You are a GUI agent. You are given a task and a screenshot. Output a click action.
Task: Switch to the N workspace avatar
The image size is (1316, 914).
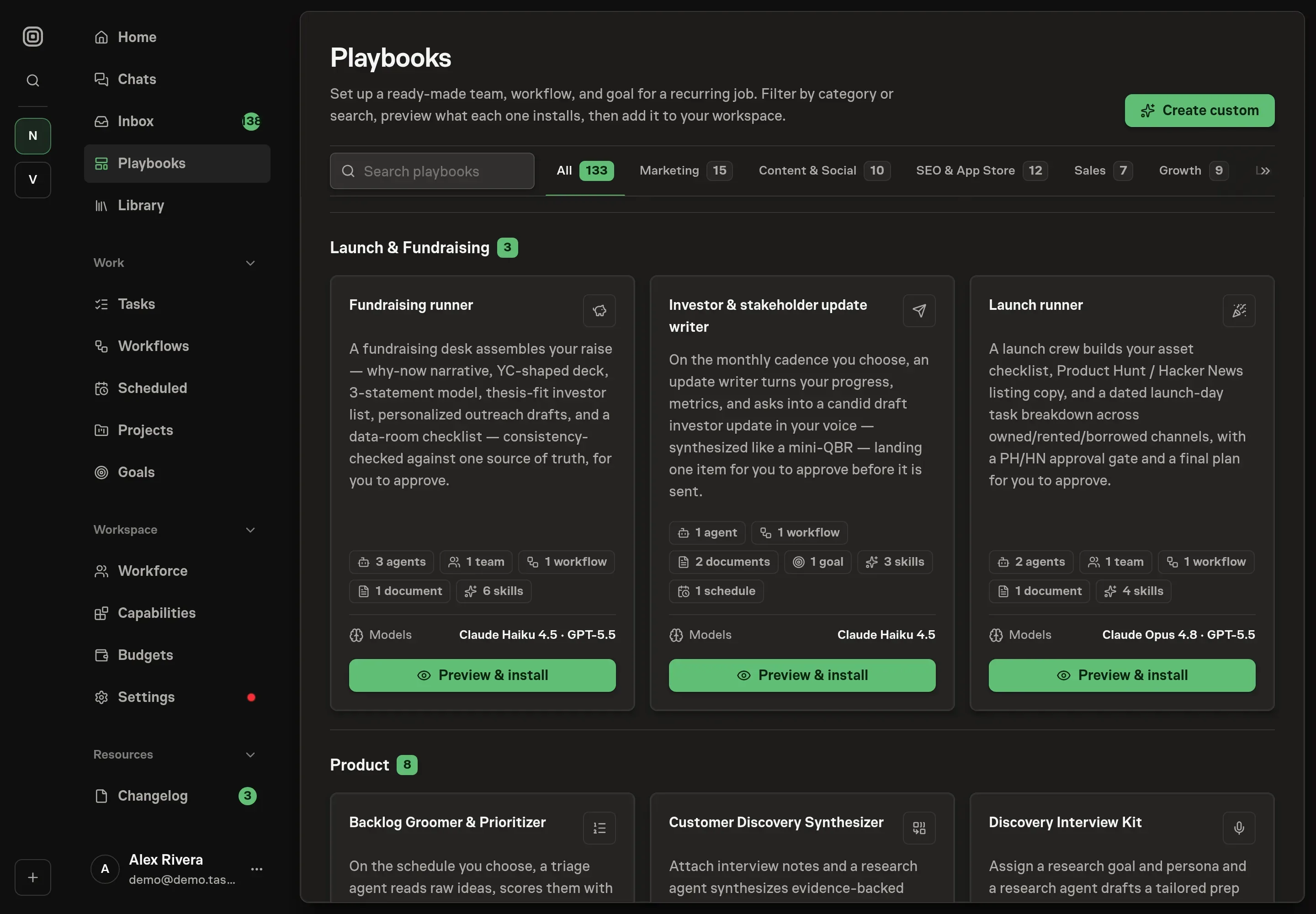pyautogui.click(x=32, y=136)
